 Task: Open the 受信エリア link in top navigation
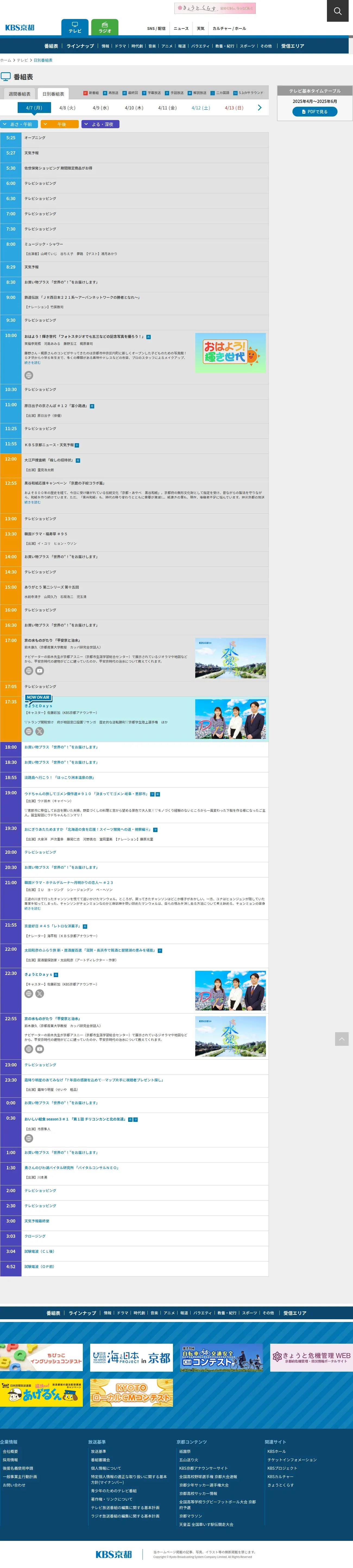292,46
